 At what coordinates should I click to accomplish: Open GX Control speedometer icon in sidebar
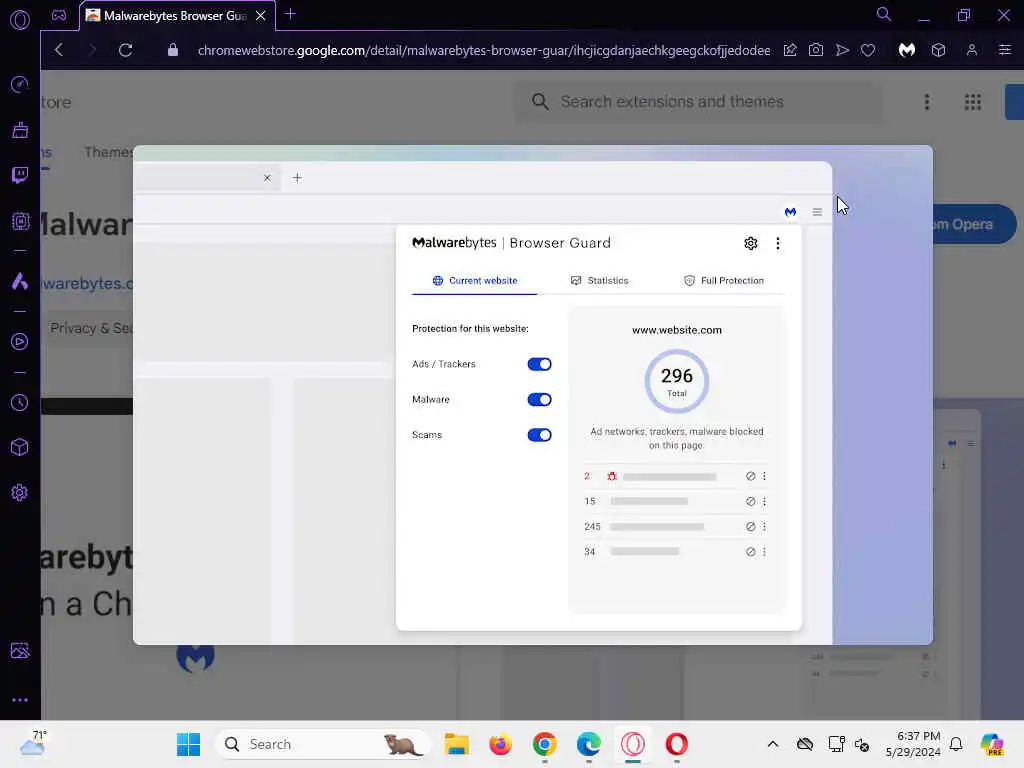(20, 84)
